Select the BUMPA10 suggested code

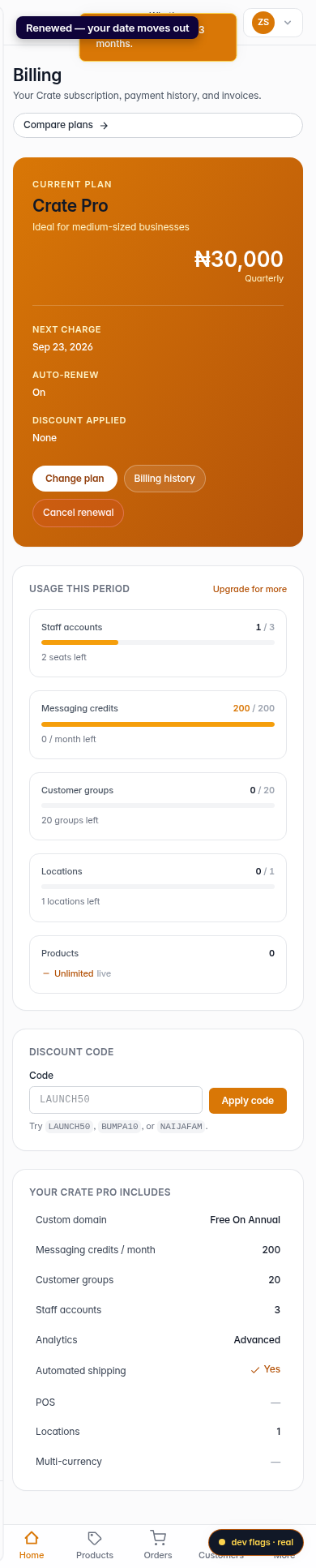pos(120,1127)
